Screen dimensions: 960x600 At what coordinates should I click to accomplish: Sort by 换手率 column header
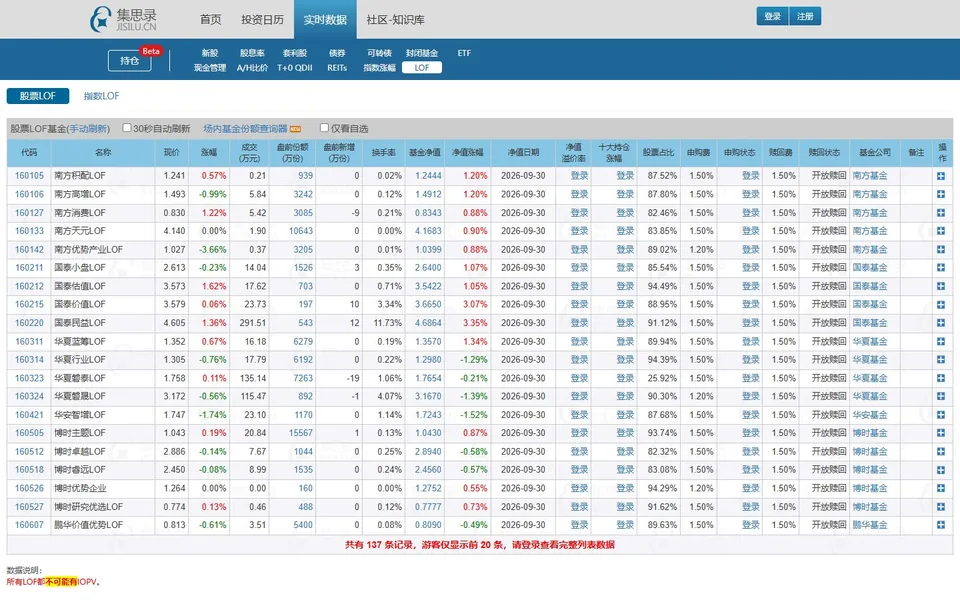coord(384,152)
